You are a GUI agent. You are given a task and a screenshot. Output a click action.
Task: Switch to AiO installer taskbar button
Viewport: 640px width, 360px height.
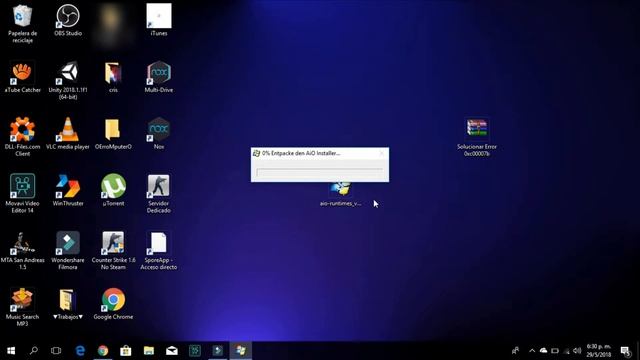[240, 350]
